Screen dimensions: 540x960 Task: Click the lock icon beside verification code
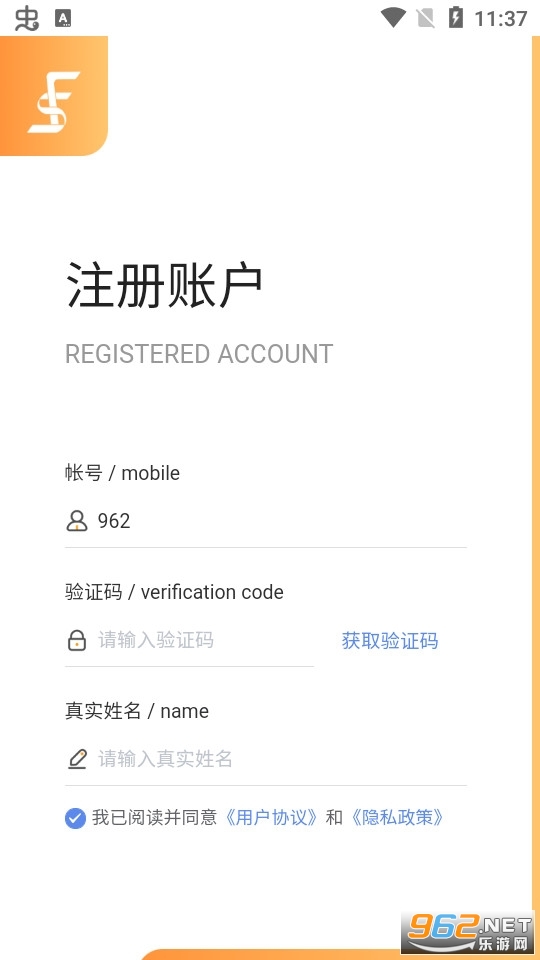(77, 640)
